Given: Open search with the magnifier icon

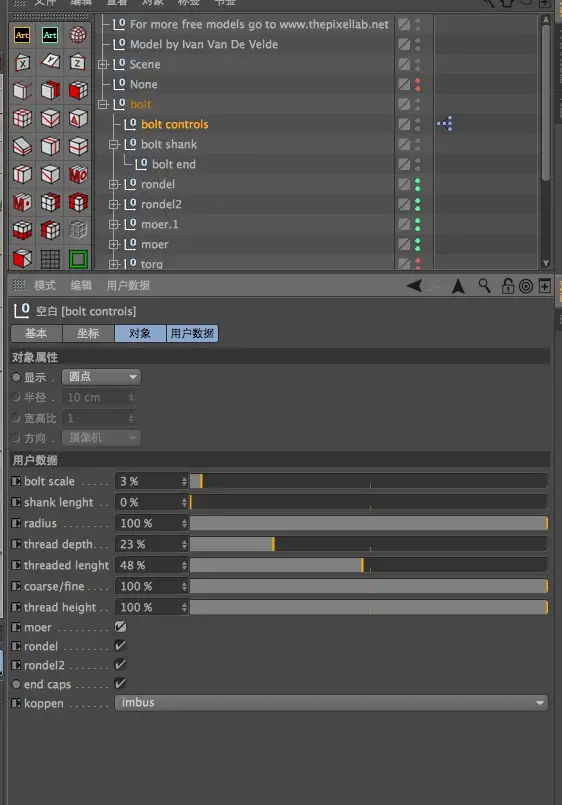Looking at the screenshot, I should 484,285.
